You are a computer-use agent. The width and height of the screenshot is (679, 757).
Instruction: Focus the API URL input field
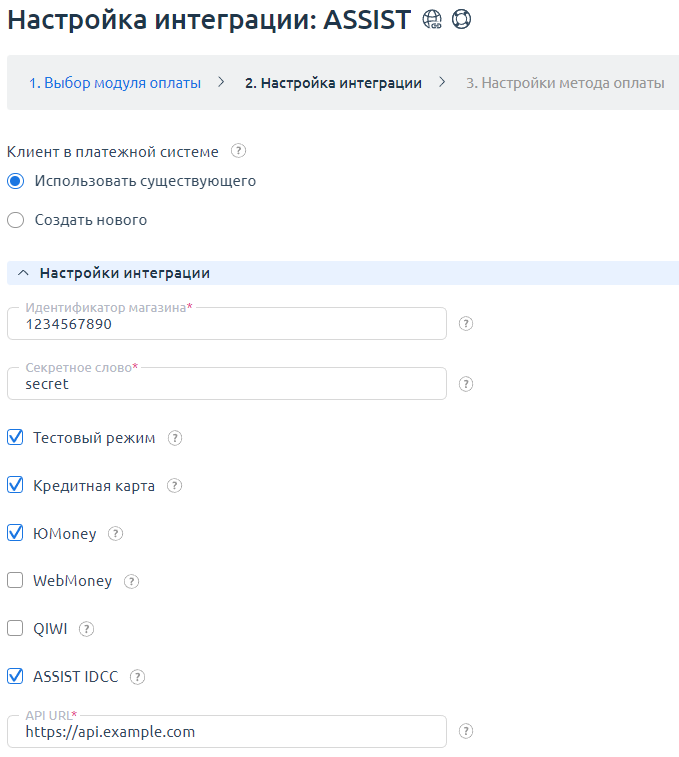pos(226,732)
